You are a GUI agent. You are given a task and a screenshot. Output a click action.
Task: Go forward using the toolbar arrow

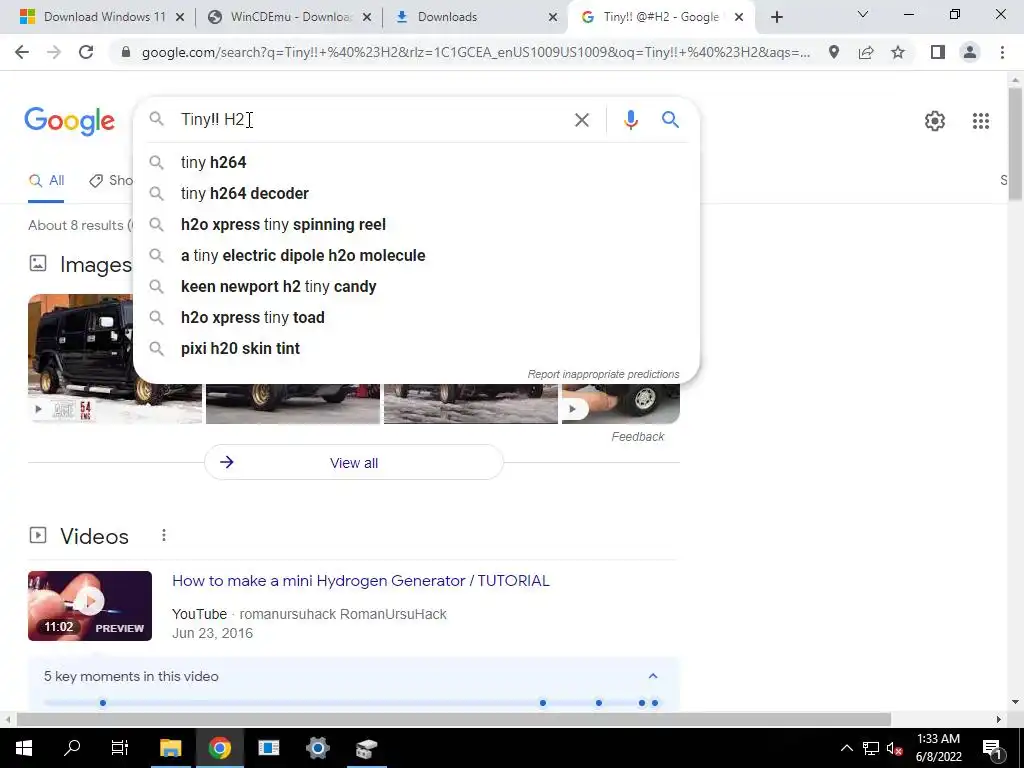point(54,52)
